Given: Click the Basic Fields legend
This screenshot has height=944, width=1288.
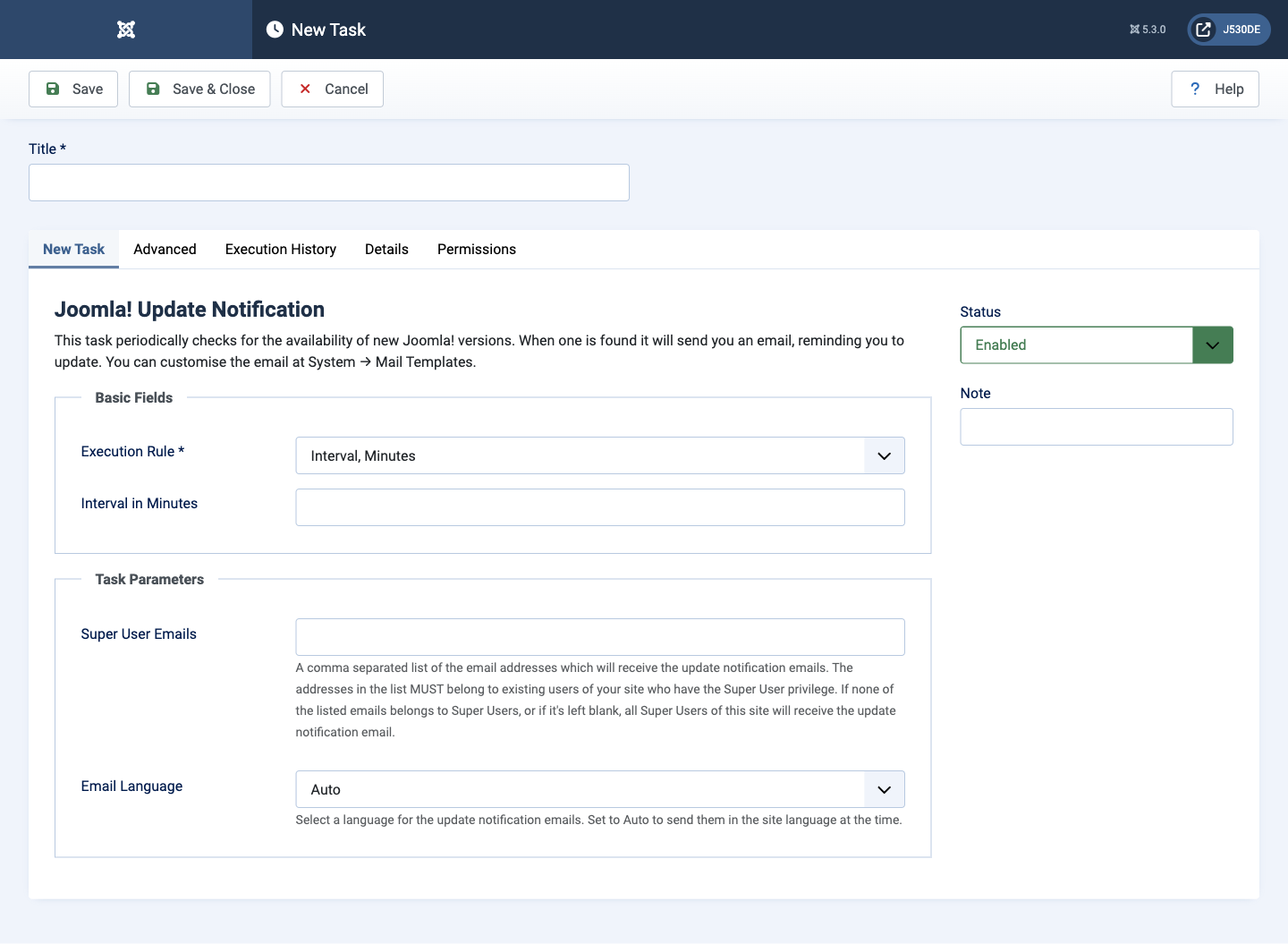Looking at the screenshot, I should [134, 398].
